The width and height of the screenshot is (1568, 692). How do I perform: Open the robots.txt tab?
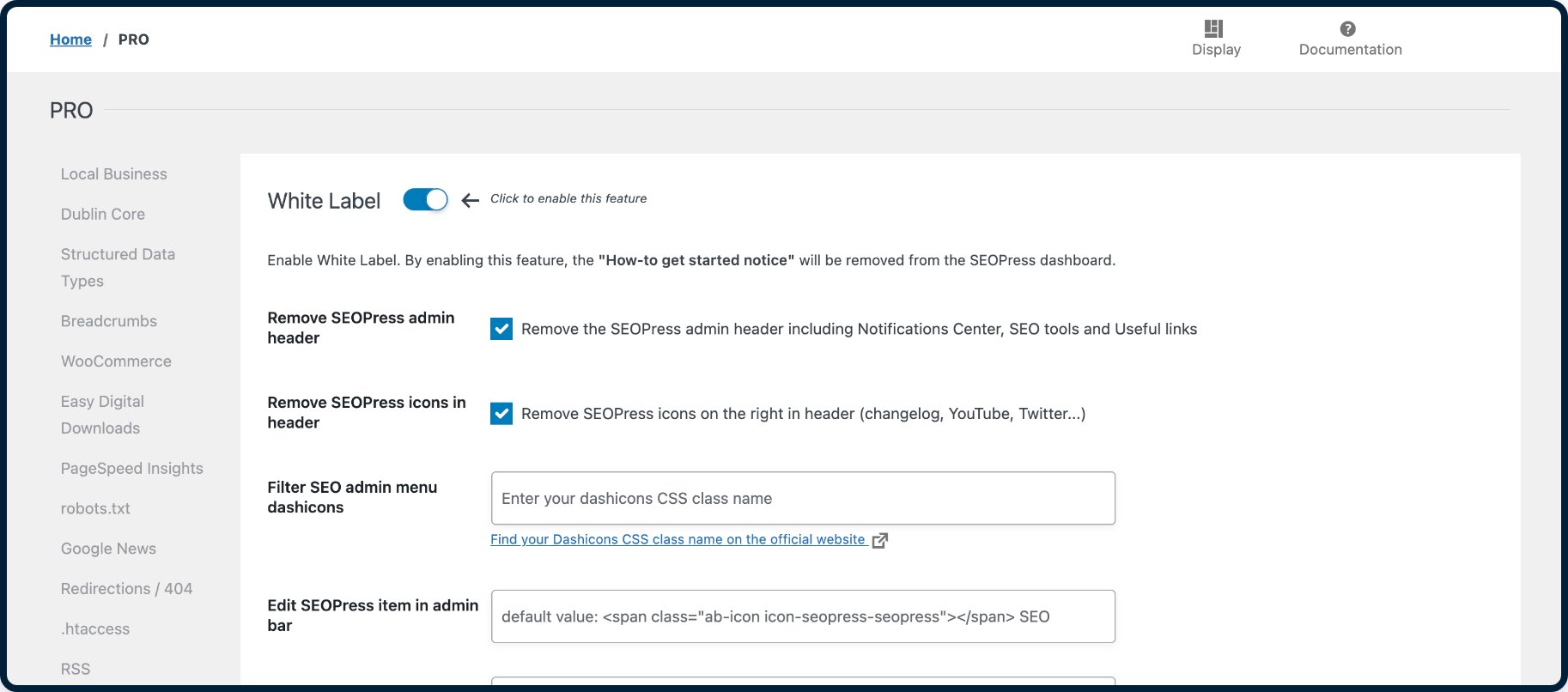point(95,509)
